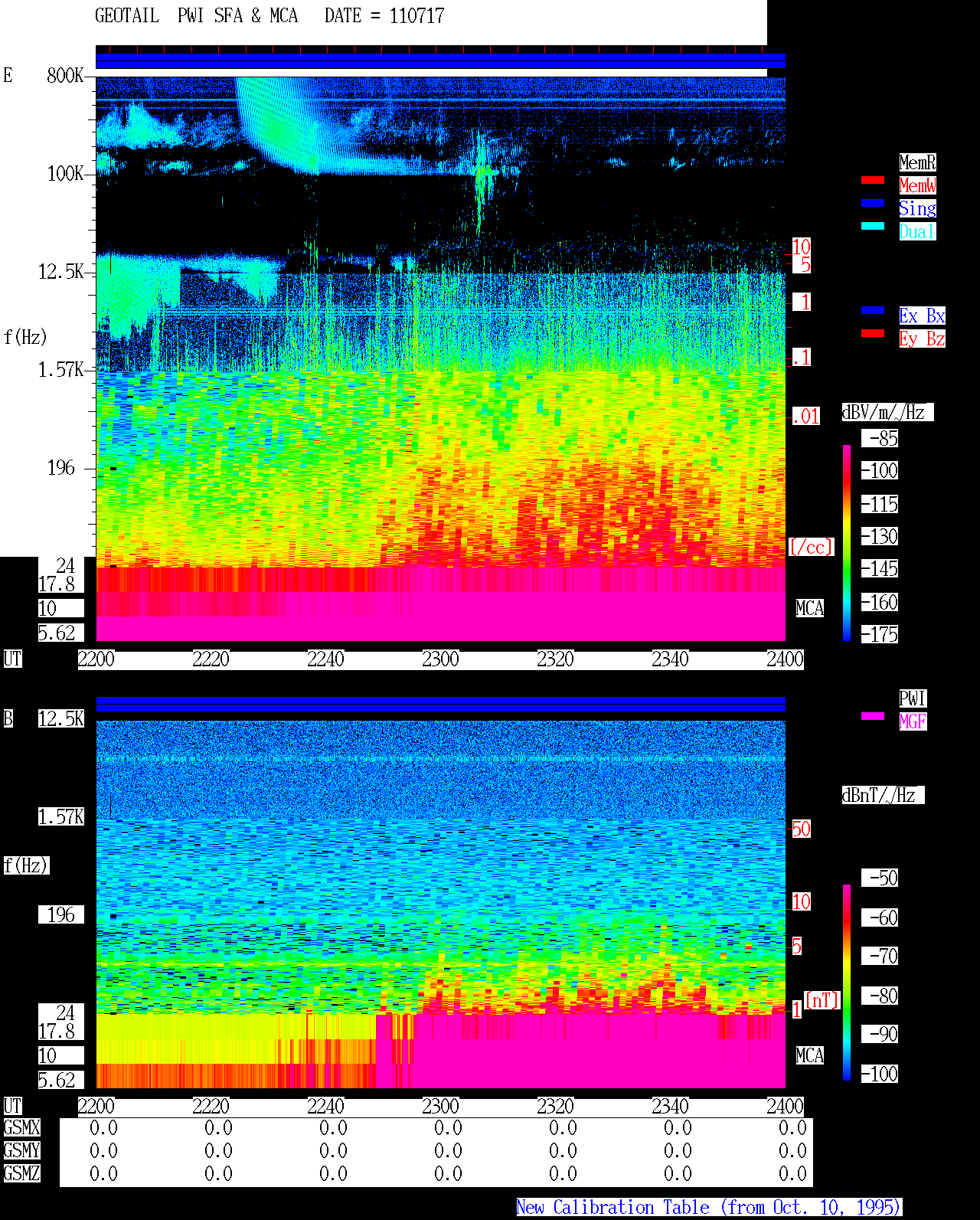Click the GSMX row label
Image resolution: width=980 pixels, height=1220 pixels.
[21, 1127]
